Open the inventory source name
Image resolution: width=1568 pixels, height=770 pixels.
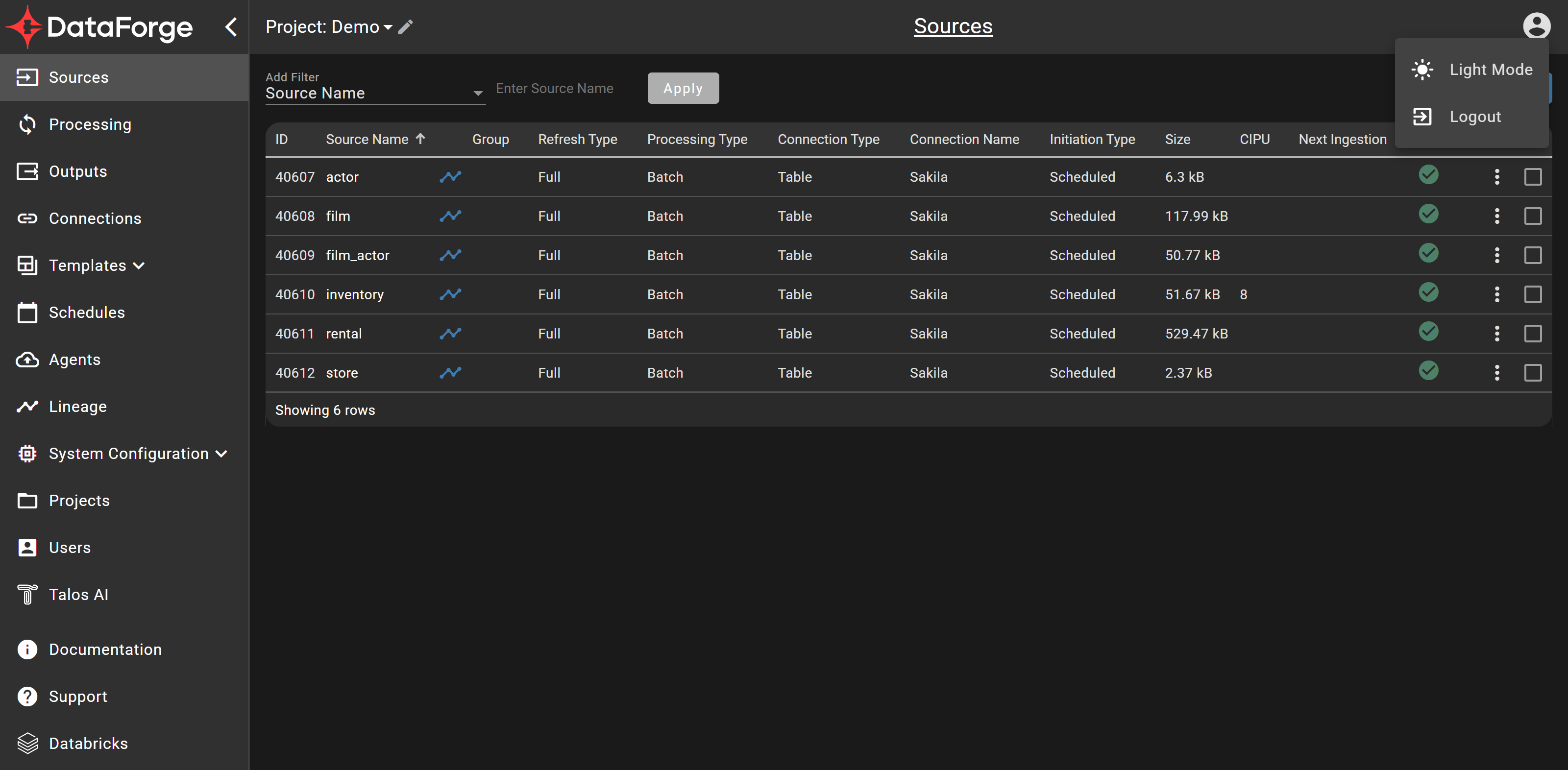click(x=355, y=294)
